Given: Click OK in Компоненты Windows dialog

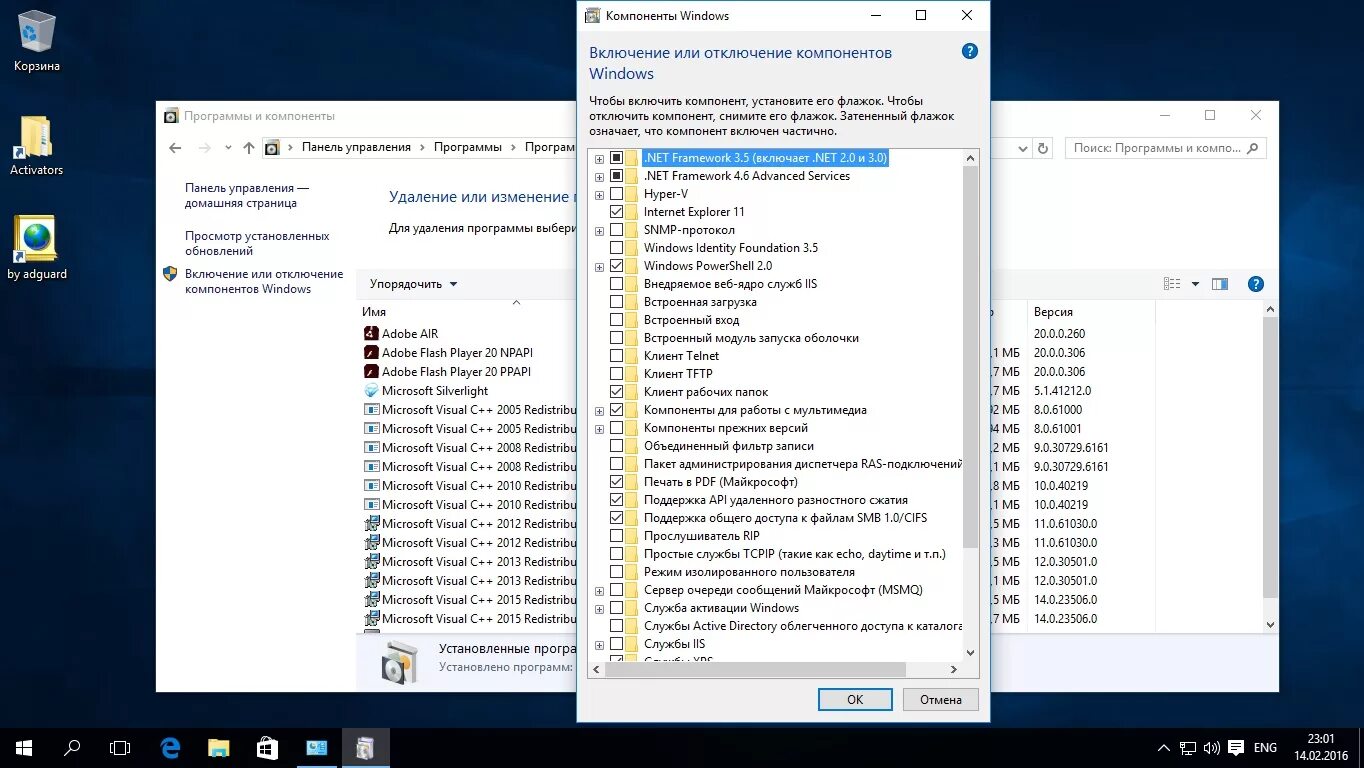Looking at the screenshot, I should coord(855,699).
